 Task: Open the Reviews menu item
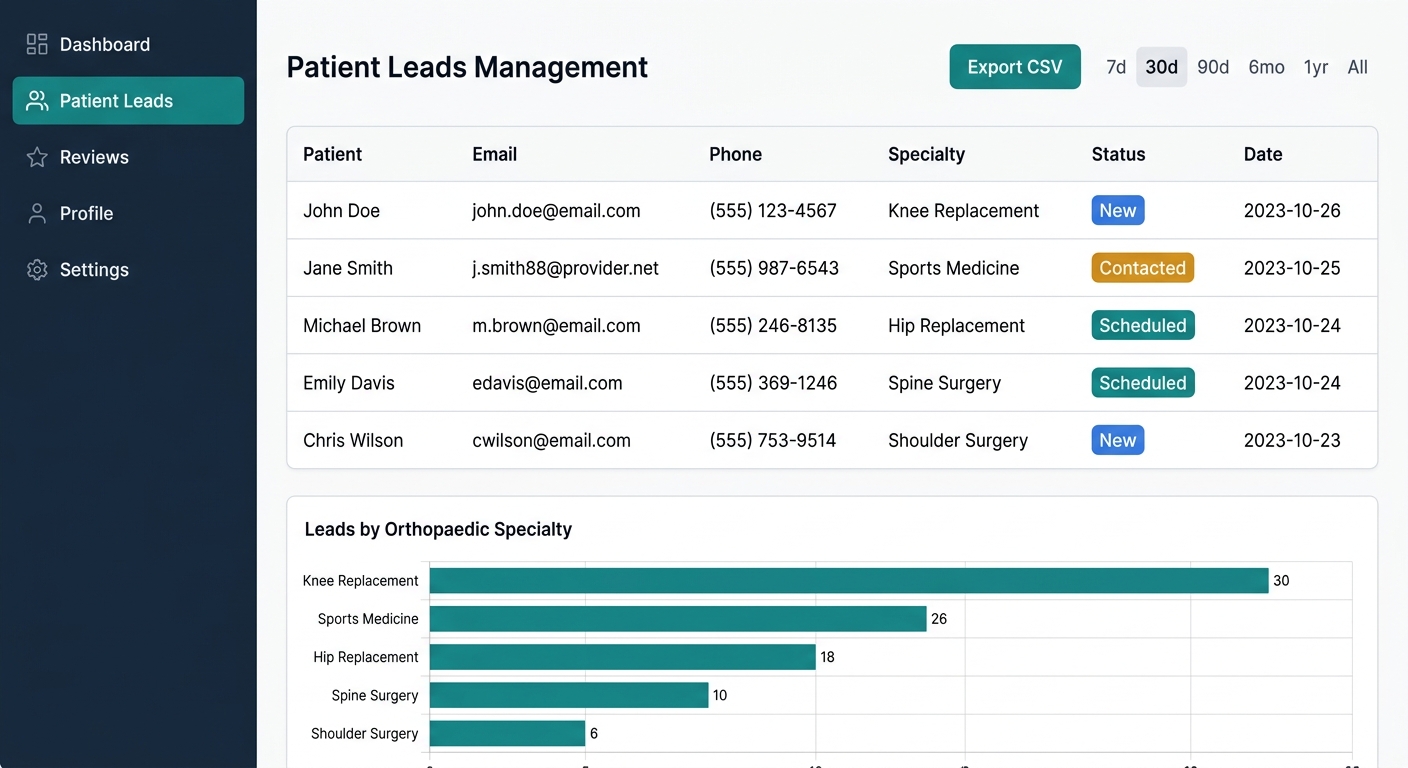pyautogui.click(x=94, y=157)
